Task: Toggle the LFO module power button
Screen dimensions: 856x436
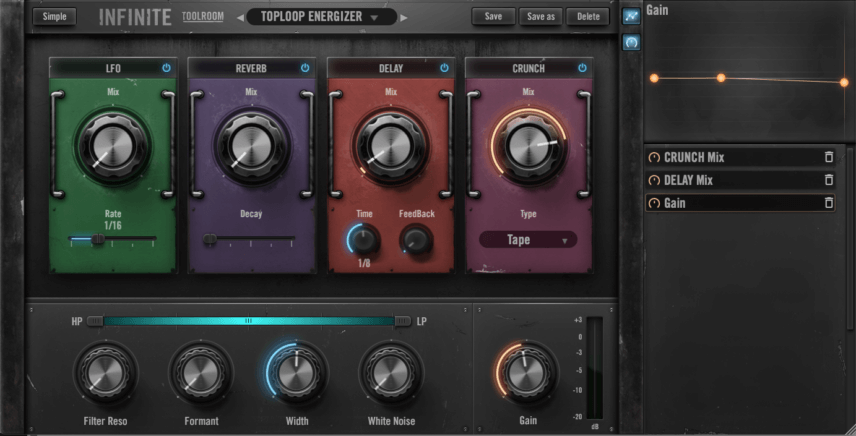Action: tap(167, 68)
